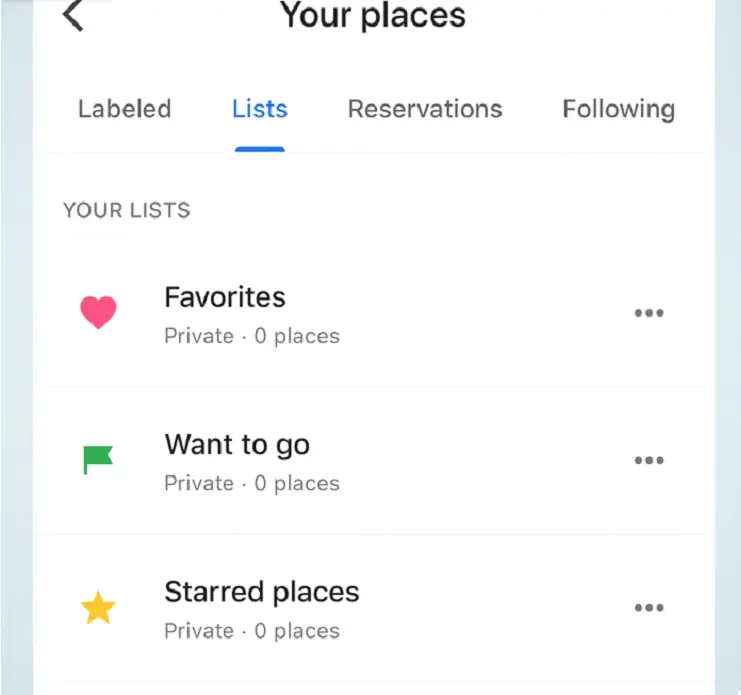Open the Starred places list title
This screenshot has width=741, height=695.
[262, 592]
